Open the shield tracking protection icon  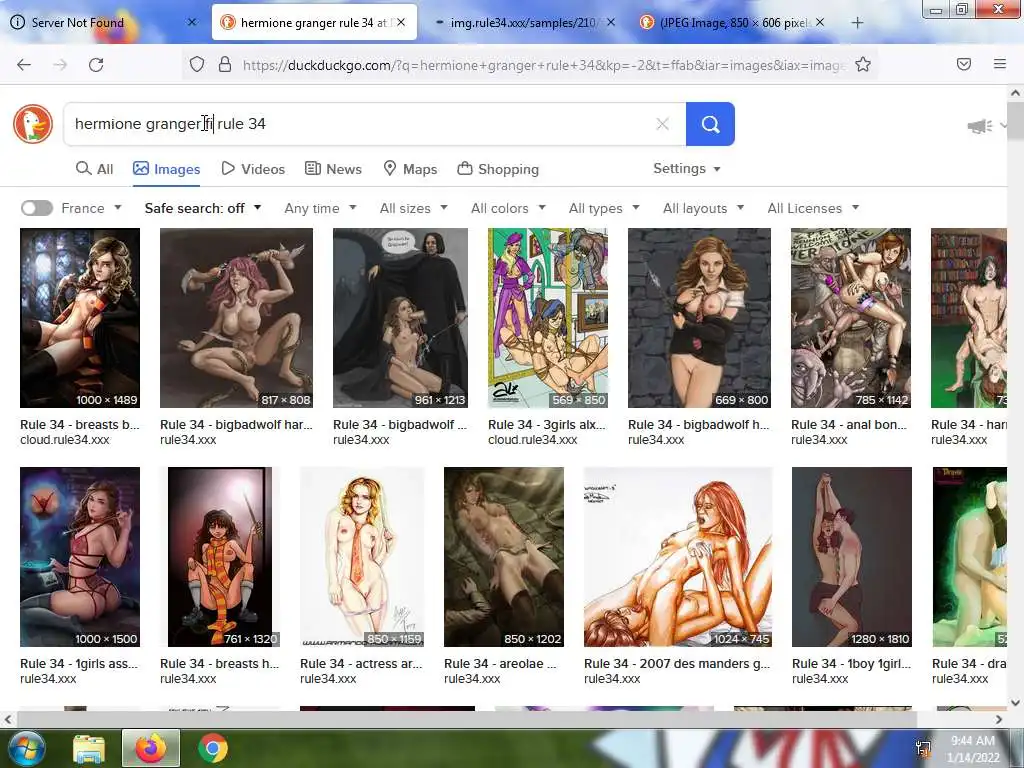point(197,64)
